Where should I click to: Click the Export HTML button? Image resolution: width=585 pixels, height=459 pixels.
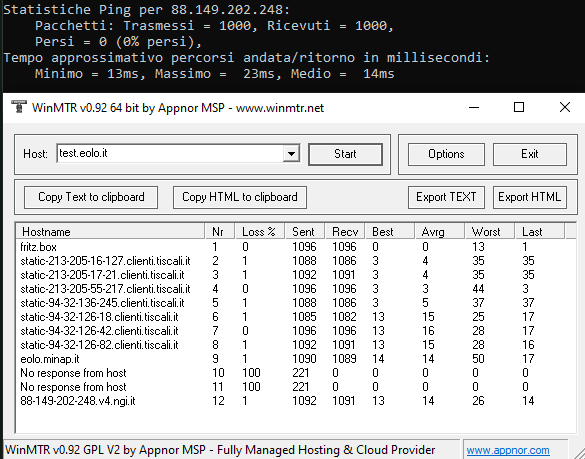coord(530,197)
